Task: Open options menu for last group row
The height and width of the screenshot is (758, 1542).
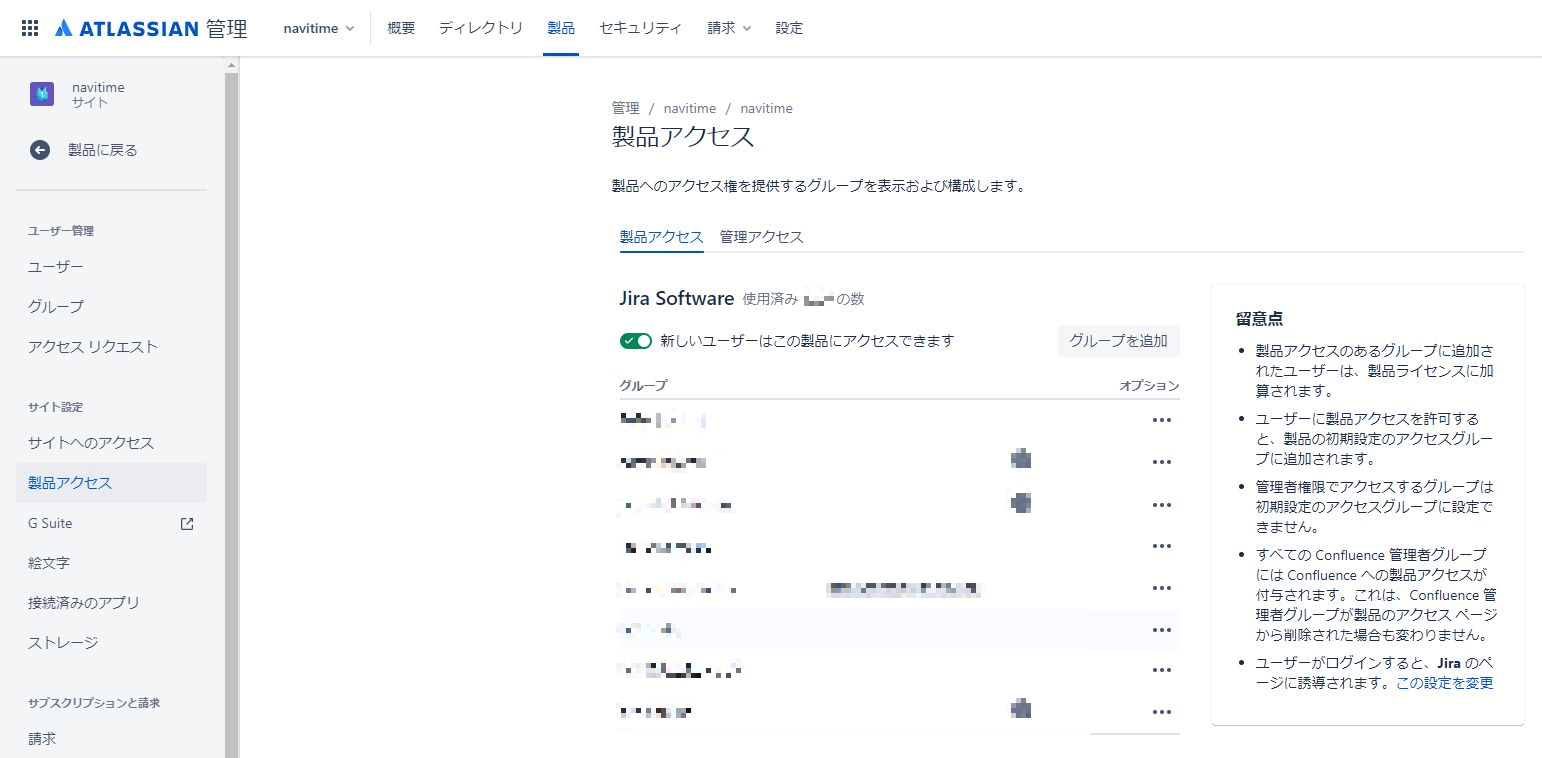Action: pos(1161,712)
